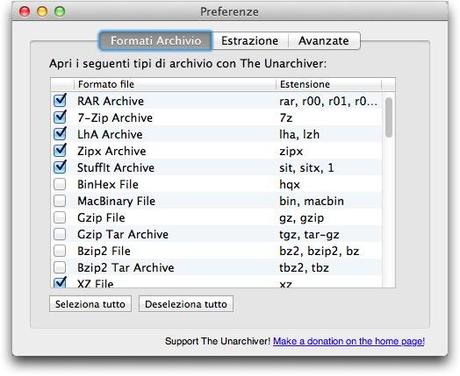Close the Preferenze window with red button
Image resolution: width=460 pixels, height=376 pixels.
click(x=24, y=12)
